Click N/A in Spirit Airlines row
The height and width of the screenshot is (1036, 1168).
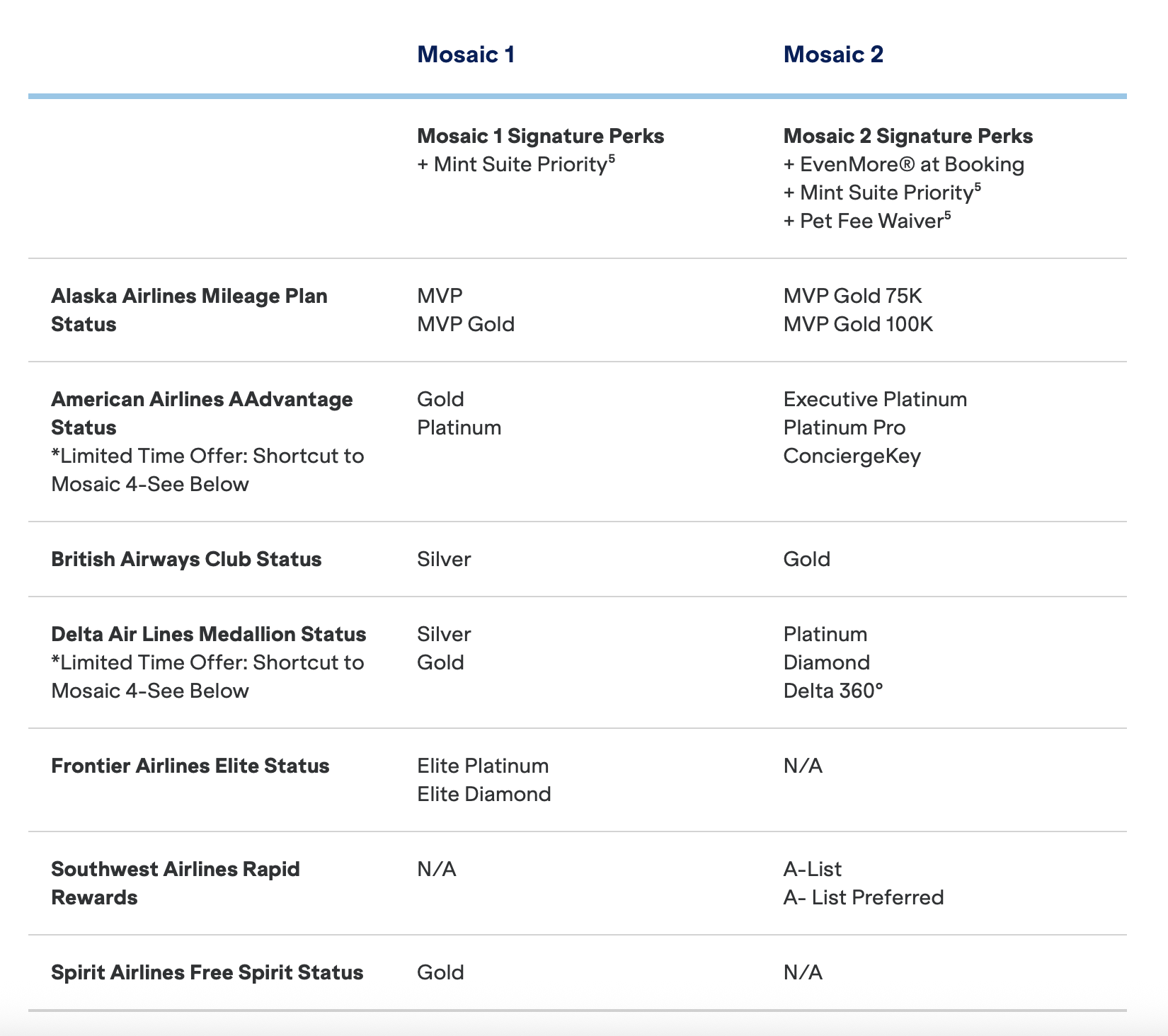[x=803, y=972]
